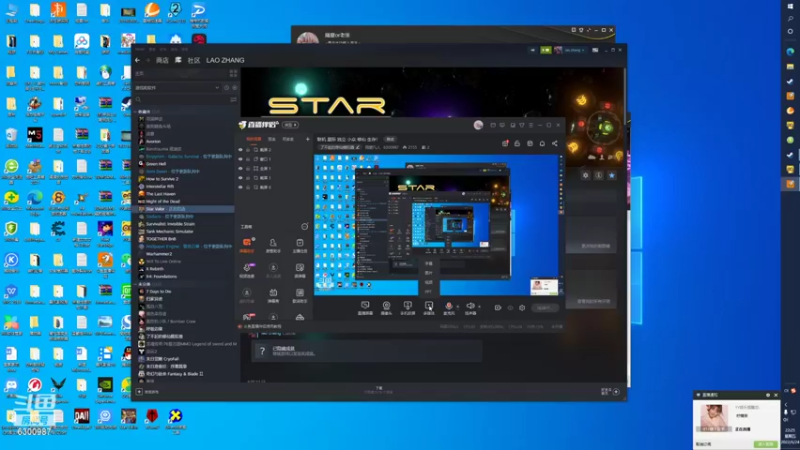800x450 pixels.
Task: Open the mode dropdown beside streaming app logo
Action: [290, 125]
